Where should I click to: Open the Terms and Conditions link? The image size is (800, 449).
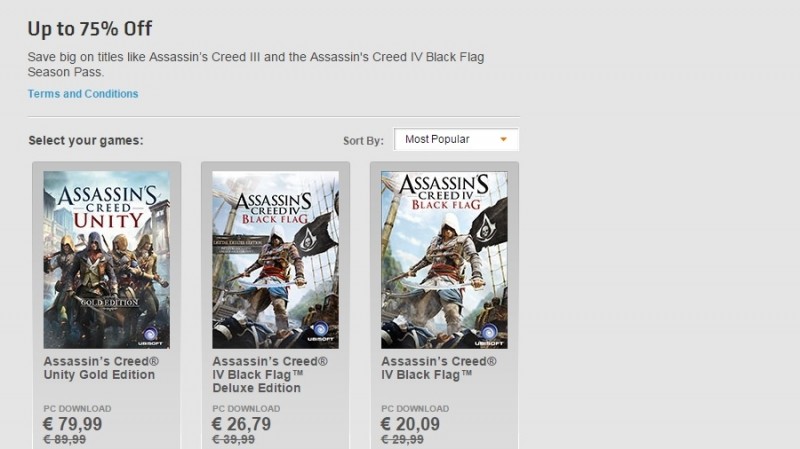tap(83, 94)
